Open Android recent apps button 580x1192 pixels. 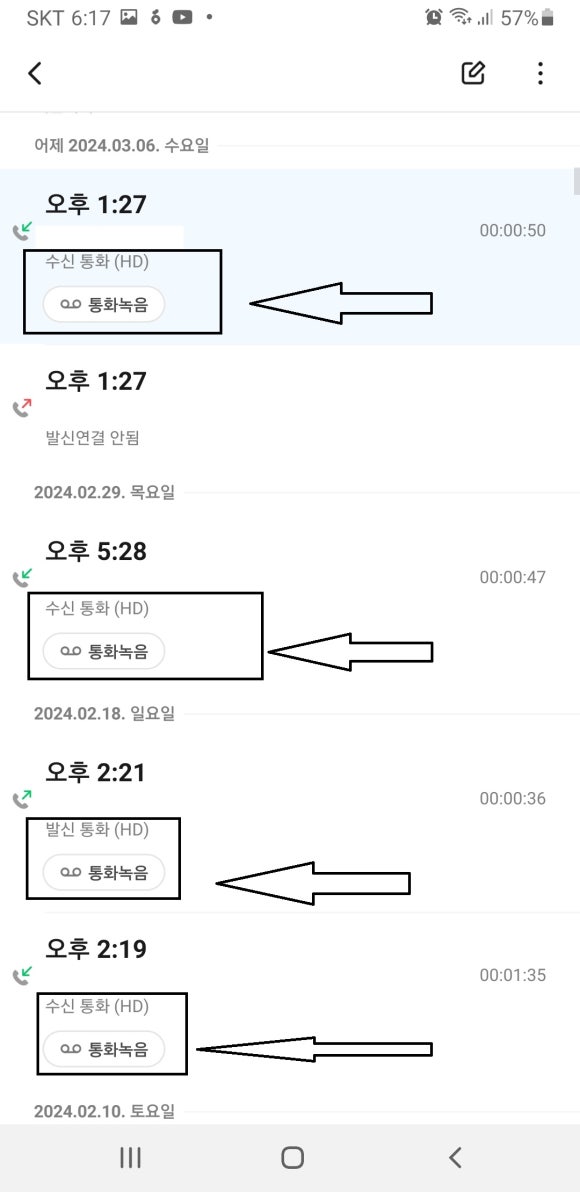coord(130,1157)
